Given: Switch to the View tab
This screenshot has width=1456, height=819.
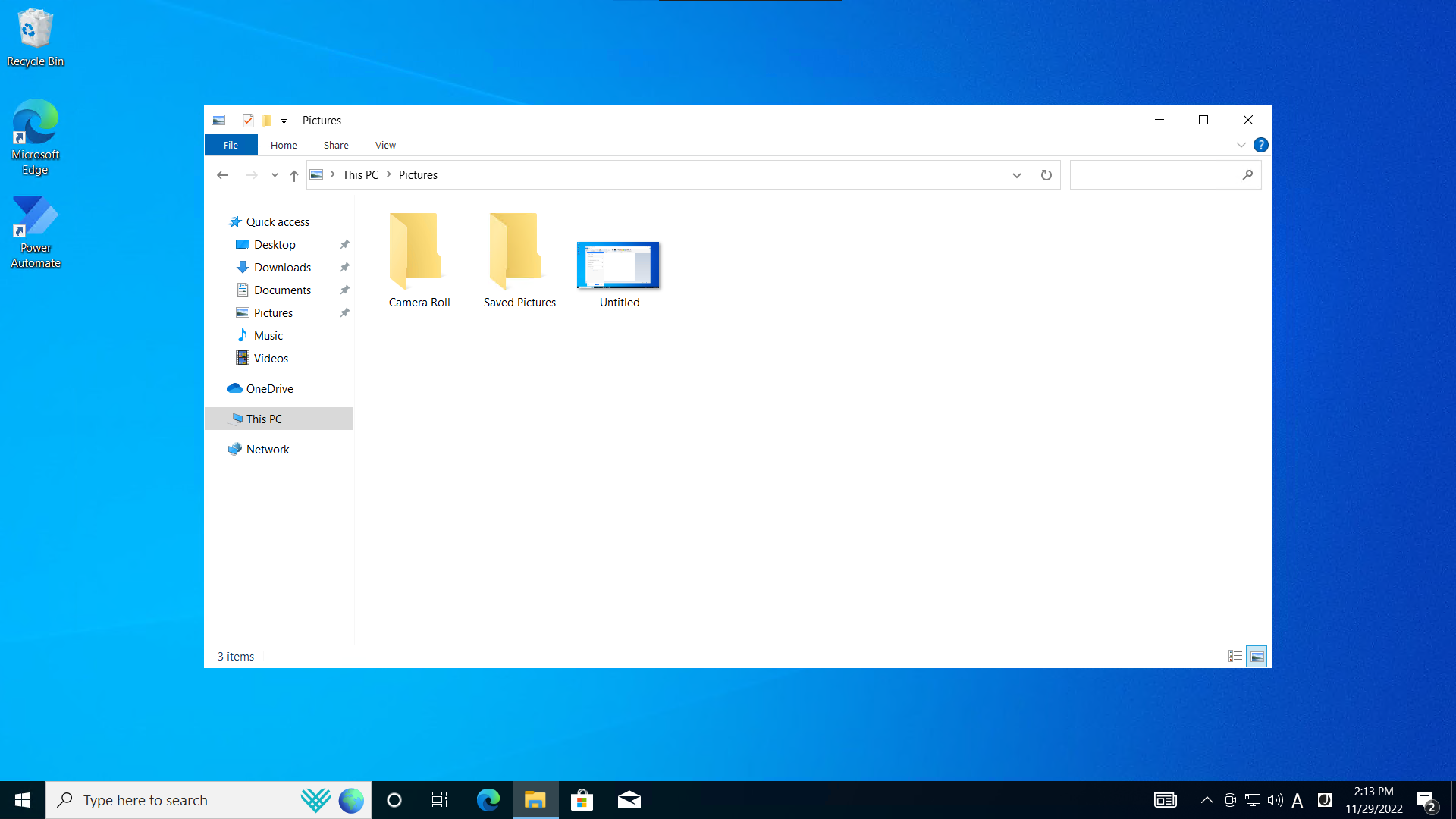Looking at the screenshot, I should [x=384, y=145].
